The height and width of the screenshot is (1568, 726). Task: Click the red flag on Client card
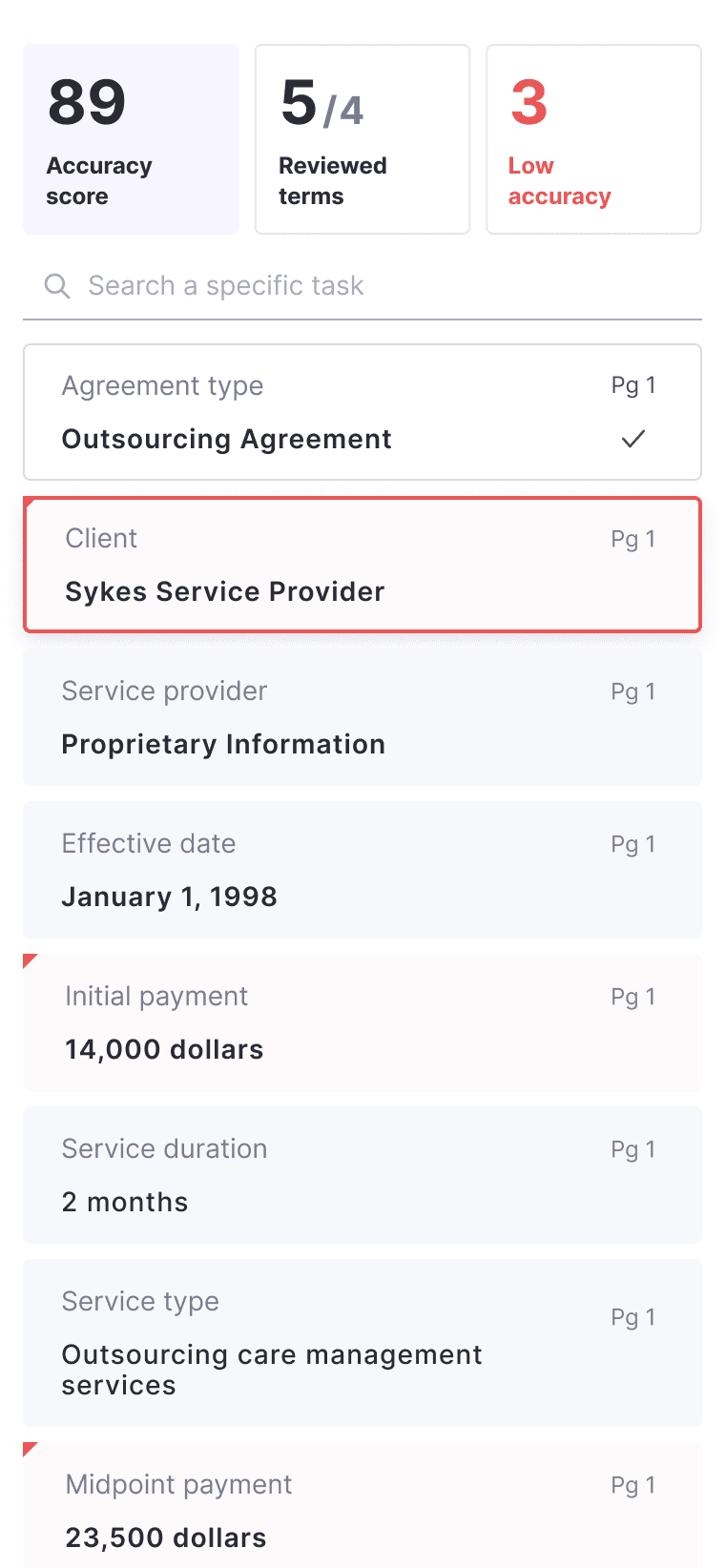[x=30, y=503]
